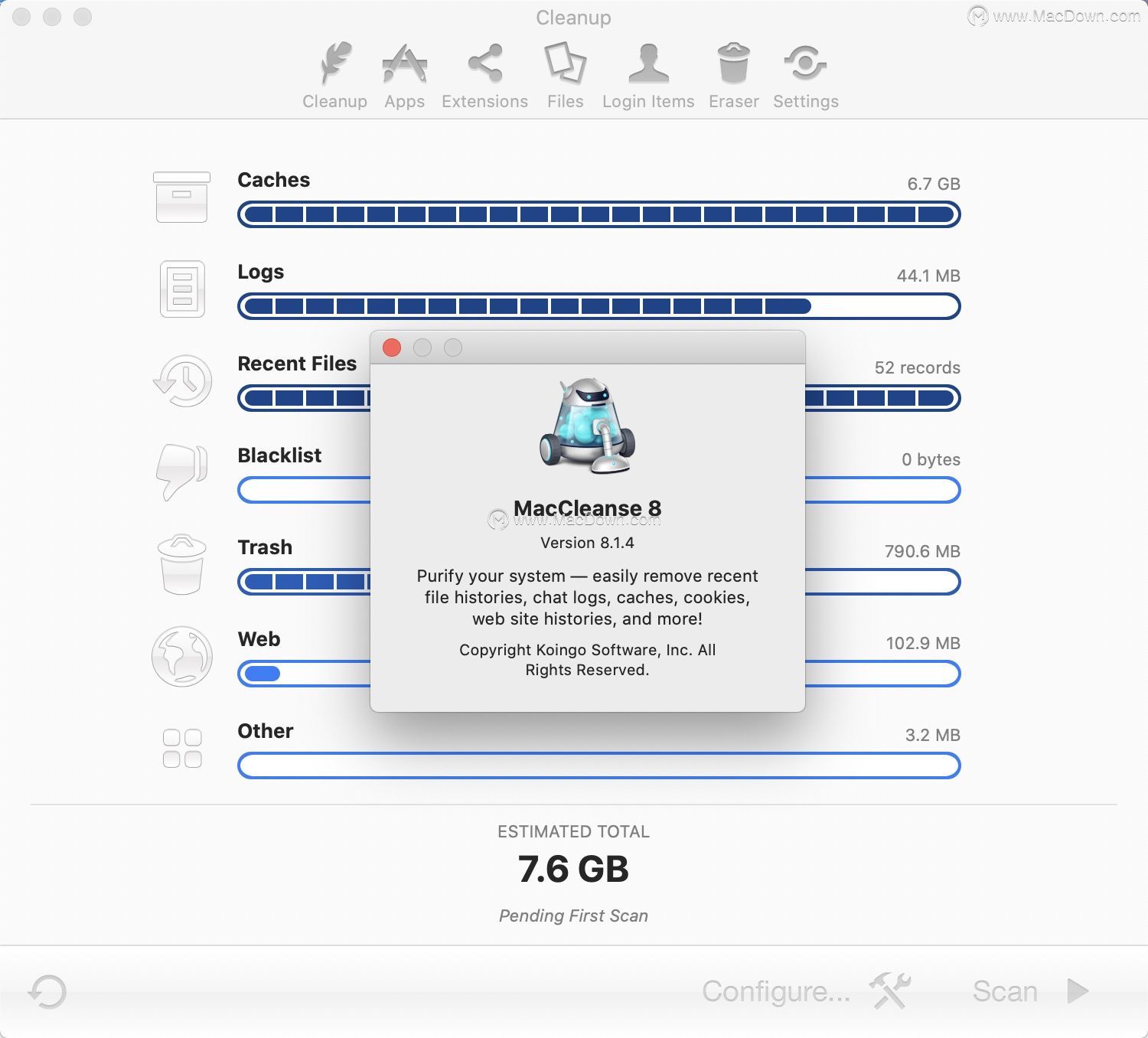Click the Trash bin category icon

point(181,564)
